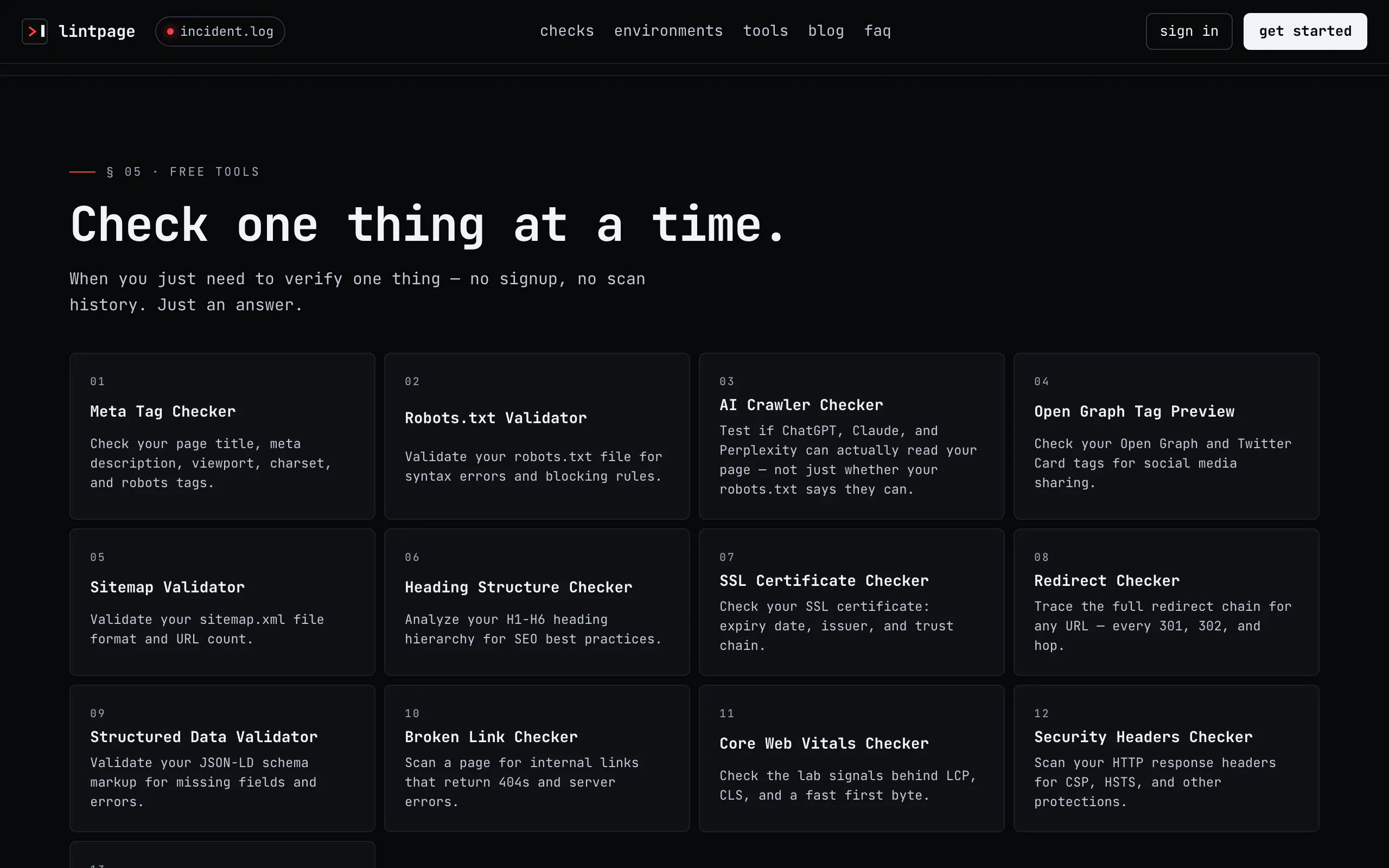1389x868 pixels.
Task: Click the "Scan a page for internal links" text
Action: pyautogui.click(x=521, y=782)
